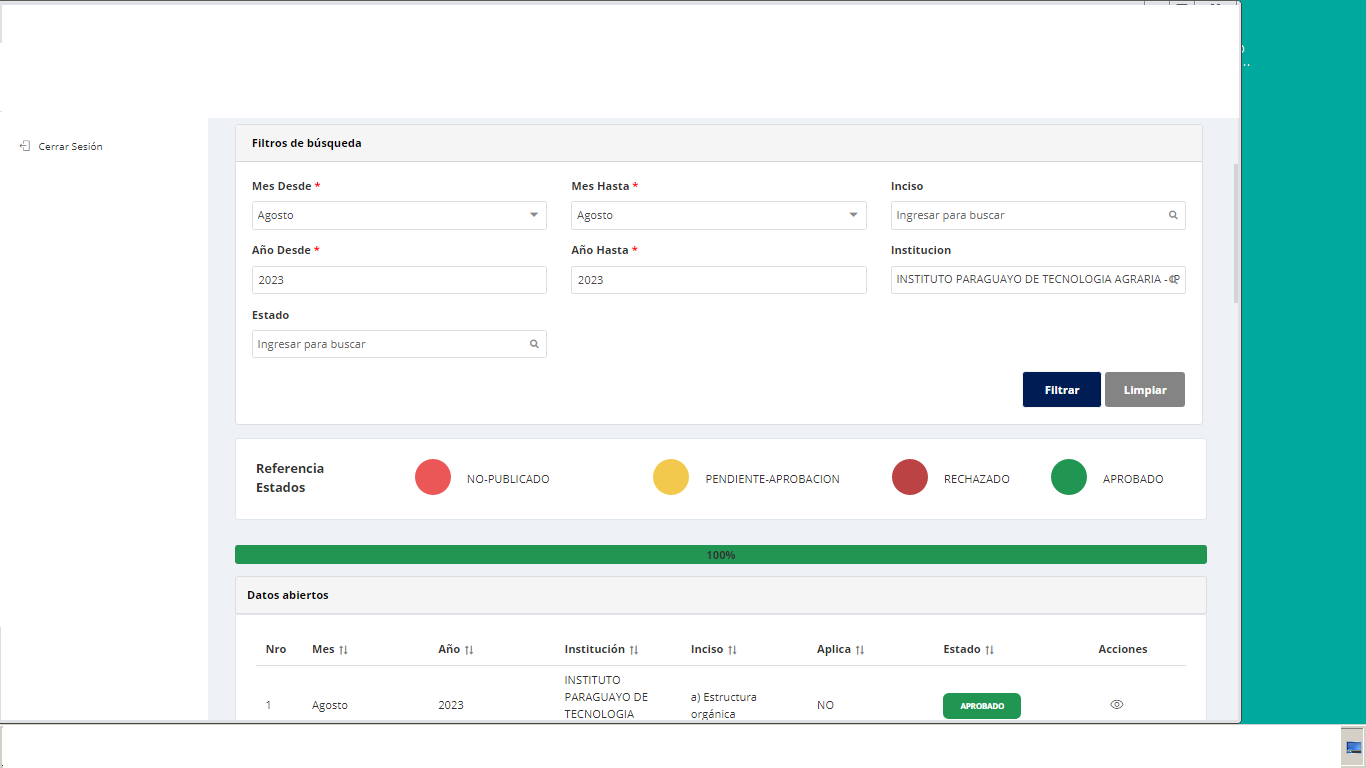Click the icon at end of Institucion field
1366x768 pixels.
[1174, 280]
